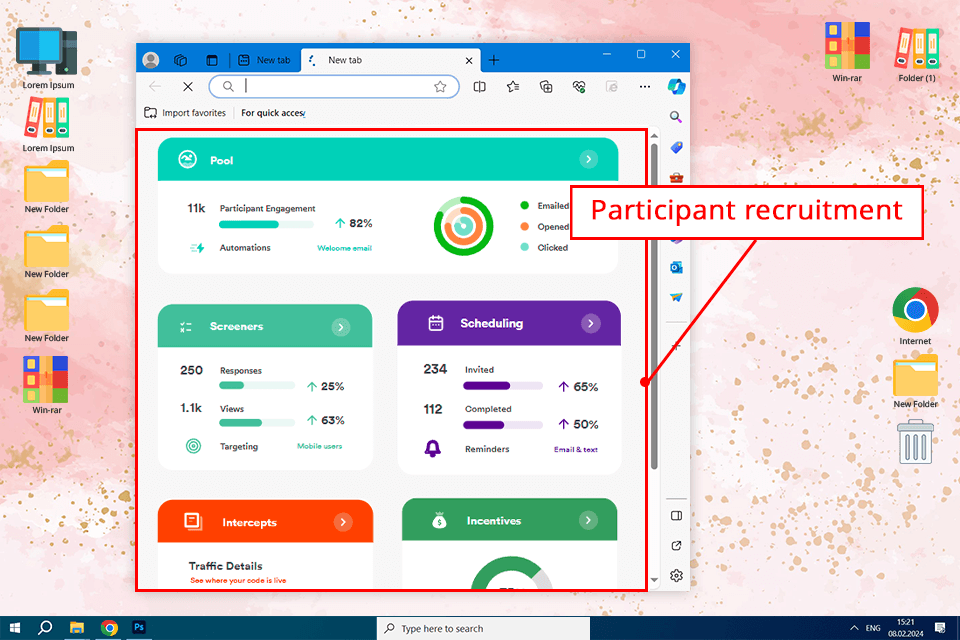Expand the Screeners card arrow
960x640 pixels.
tap(341, 327)
